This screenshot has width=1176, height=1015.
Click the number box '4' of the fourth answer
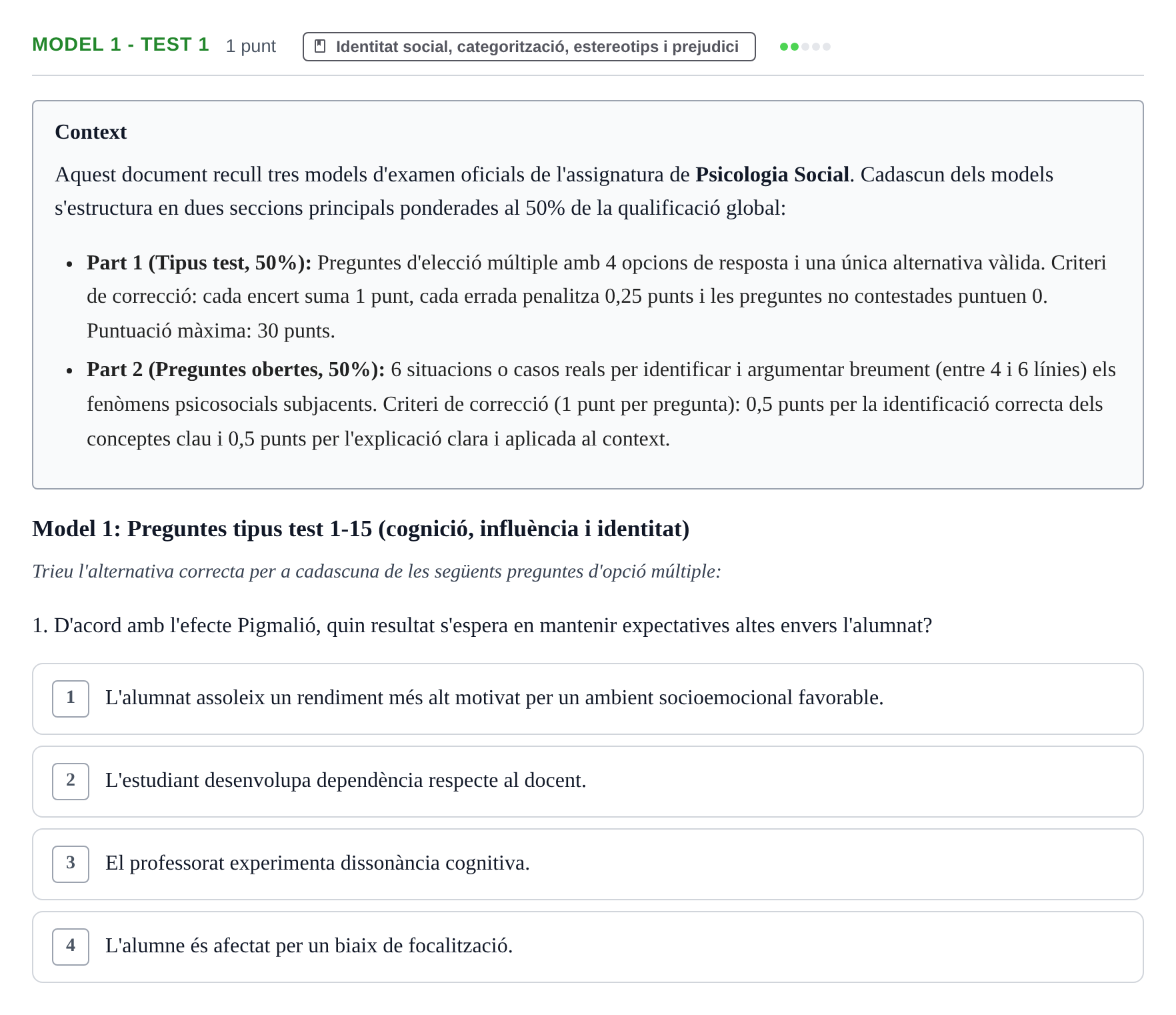pos(71,947)
